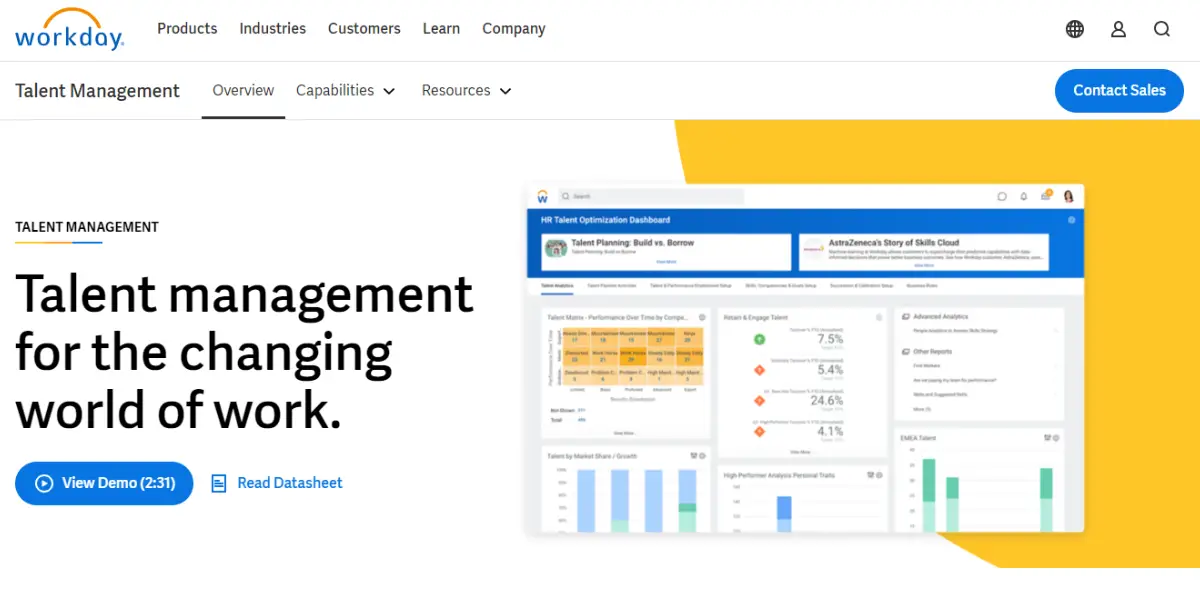
Task: Click the Workday logo
Action: (x=69, y=30)
